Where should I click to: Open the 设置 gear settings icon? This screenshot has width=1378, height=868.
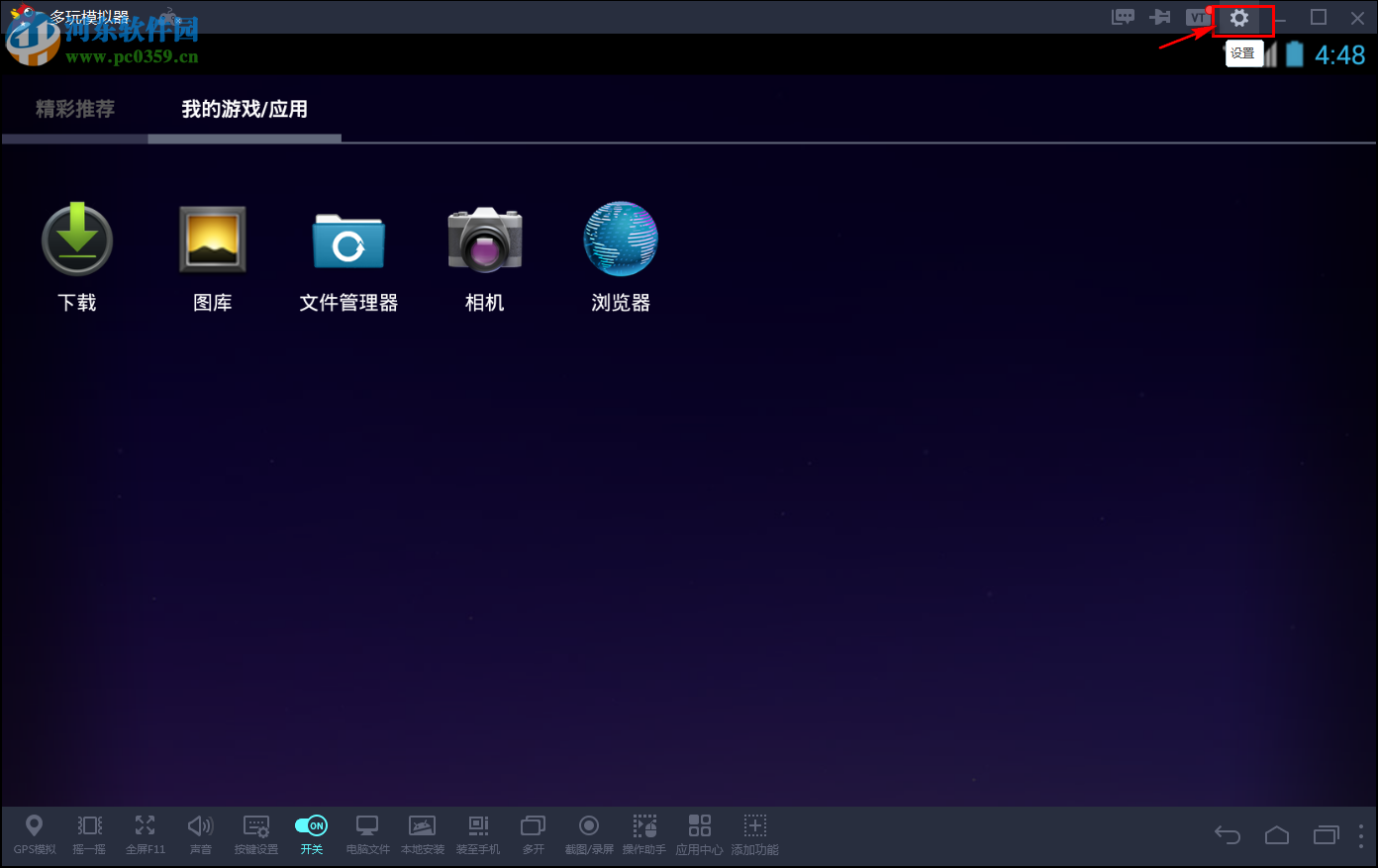[1239, 18]
